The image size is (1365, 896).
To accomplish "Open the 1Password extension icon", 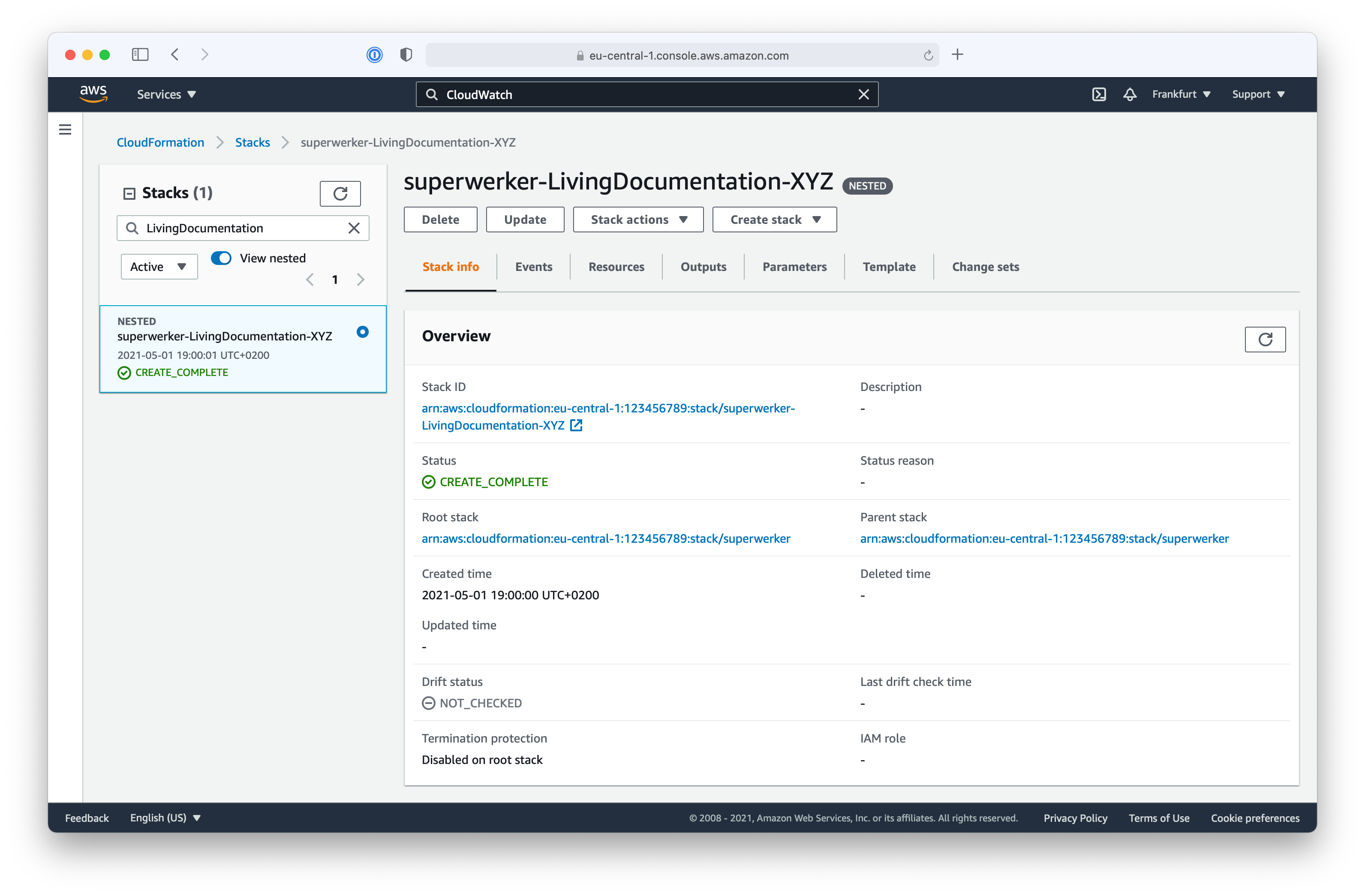I will coord(374,54).
